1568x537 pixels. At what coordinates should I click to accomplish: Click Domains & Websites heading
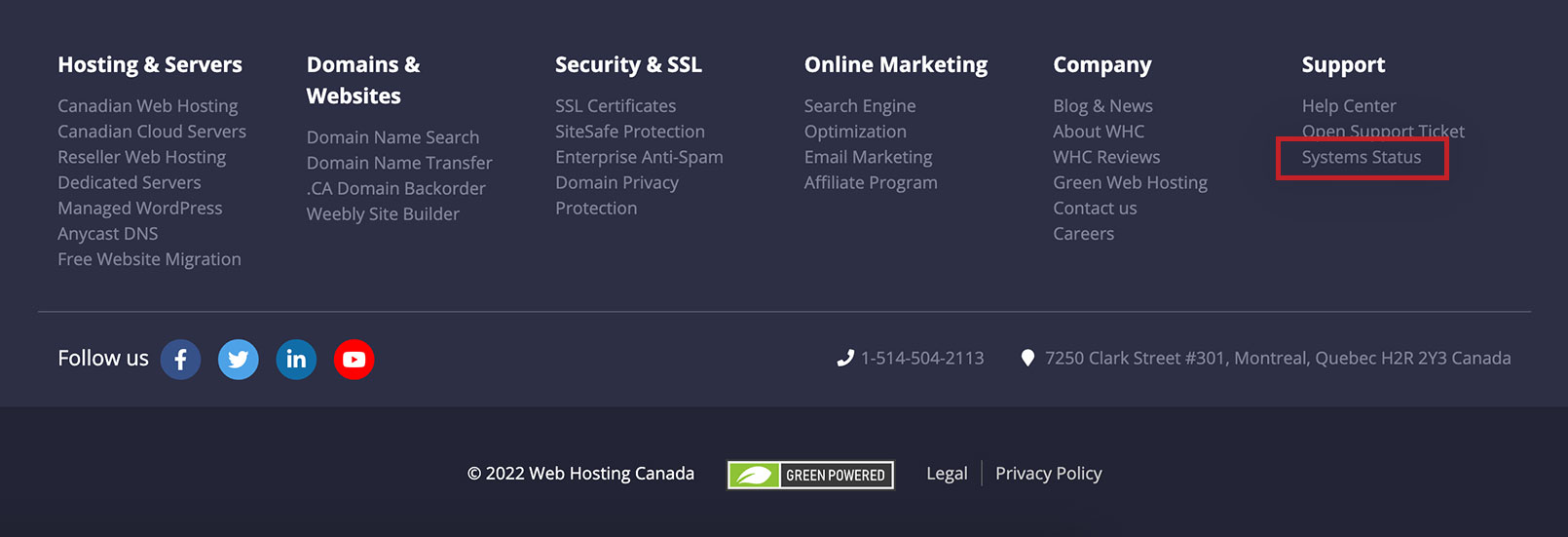(363, 81)
